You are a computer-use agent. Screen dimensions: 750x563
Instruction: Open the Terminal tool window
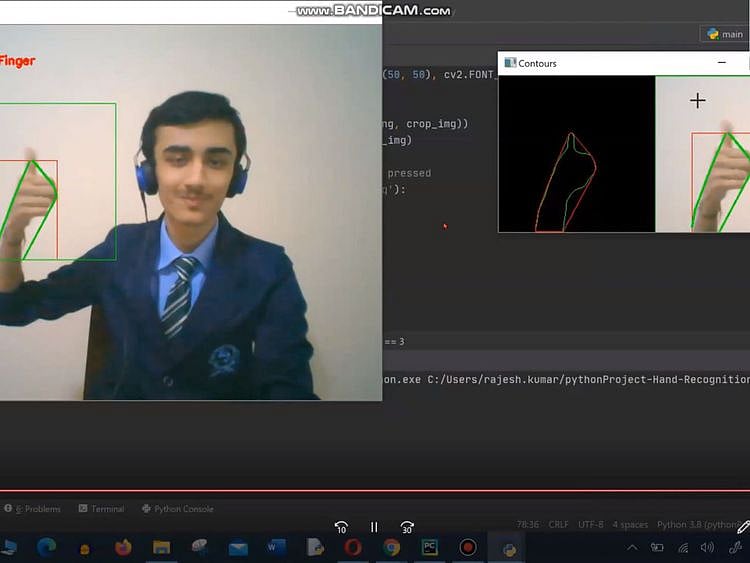(101, 509)
